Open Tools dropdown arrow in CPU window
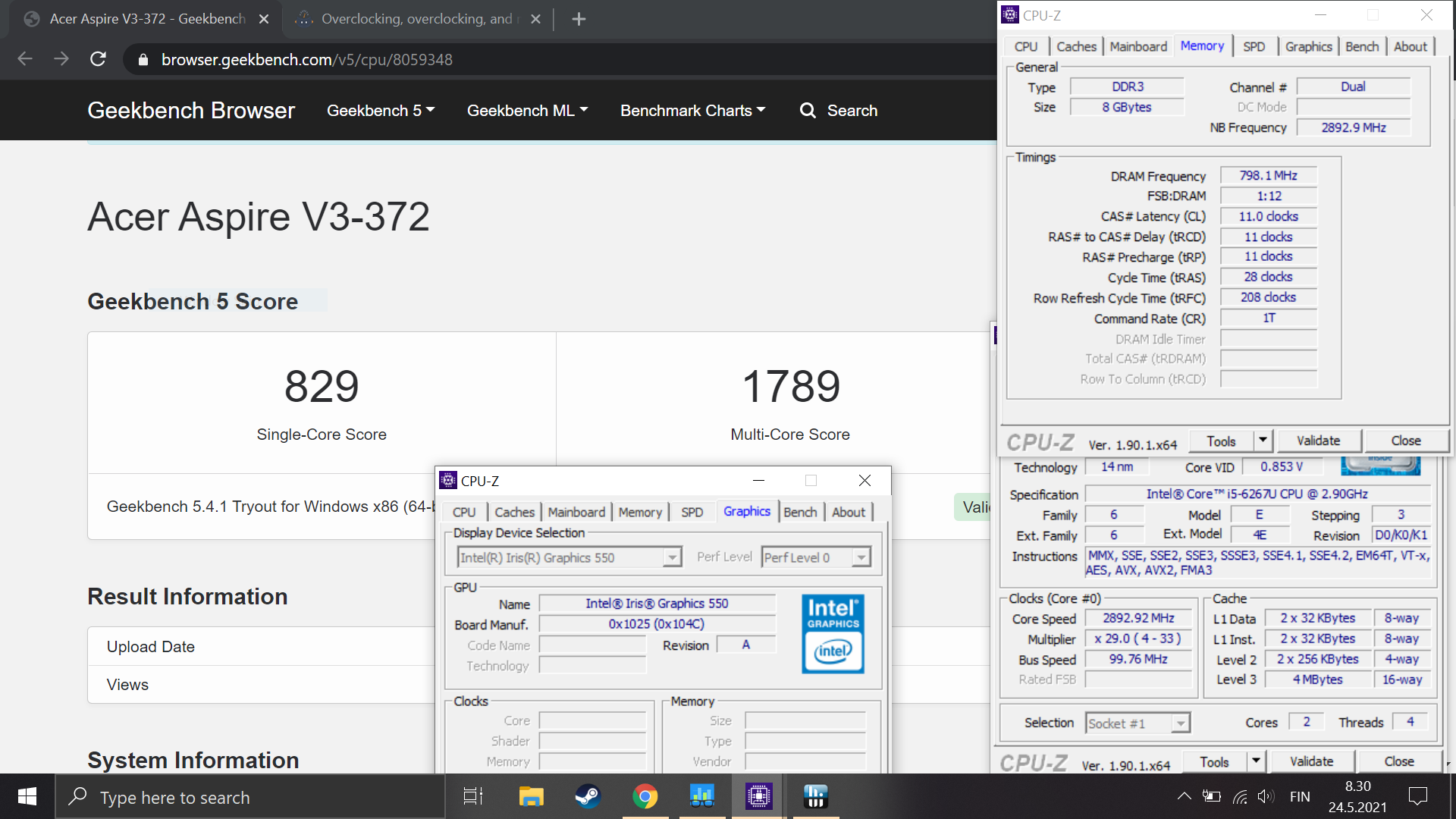This screenshot has height=819, width=1456. click(x=1256, y=761)
